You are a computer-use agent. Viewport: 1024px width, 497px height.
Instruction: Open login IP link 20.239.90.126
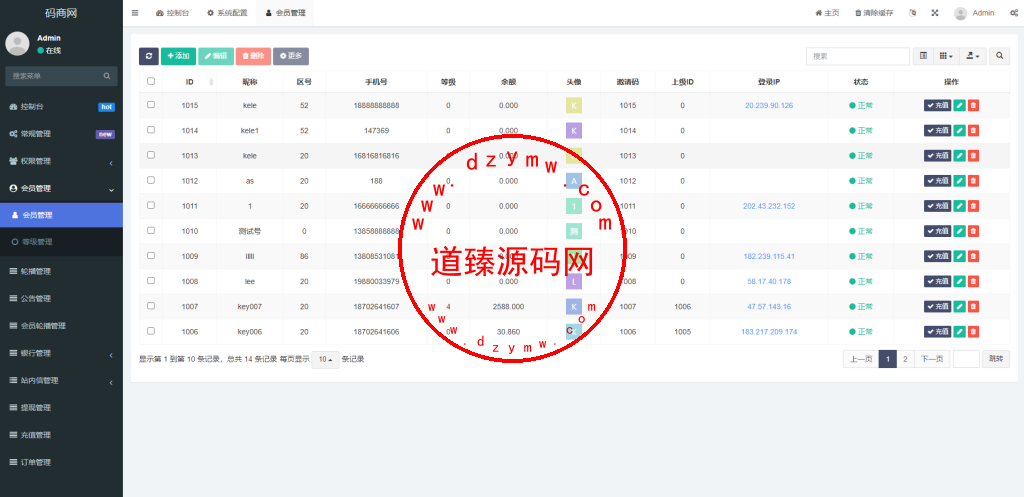coord(769,105)
